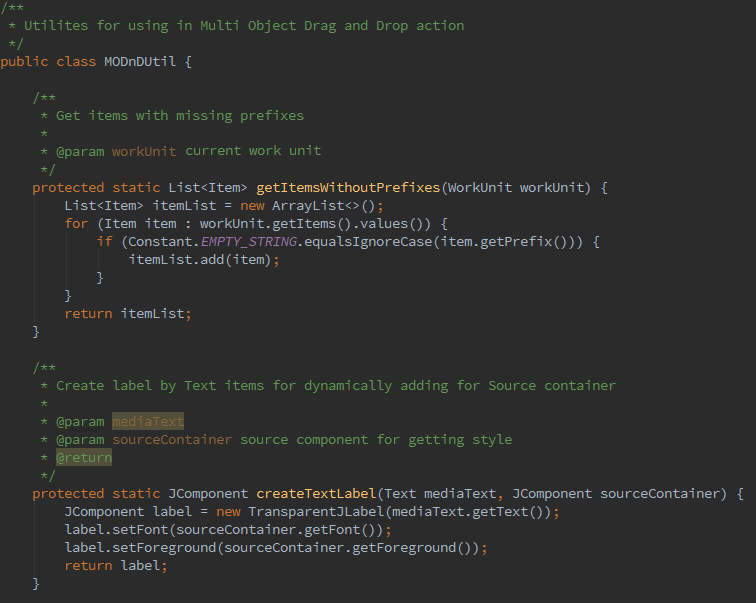756x603 pixels.
Task: Click the label.setFont line
Action: [228, 530]
